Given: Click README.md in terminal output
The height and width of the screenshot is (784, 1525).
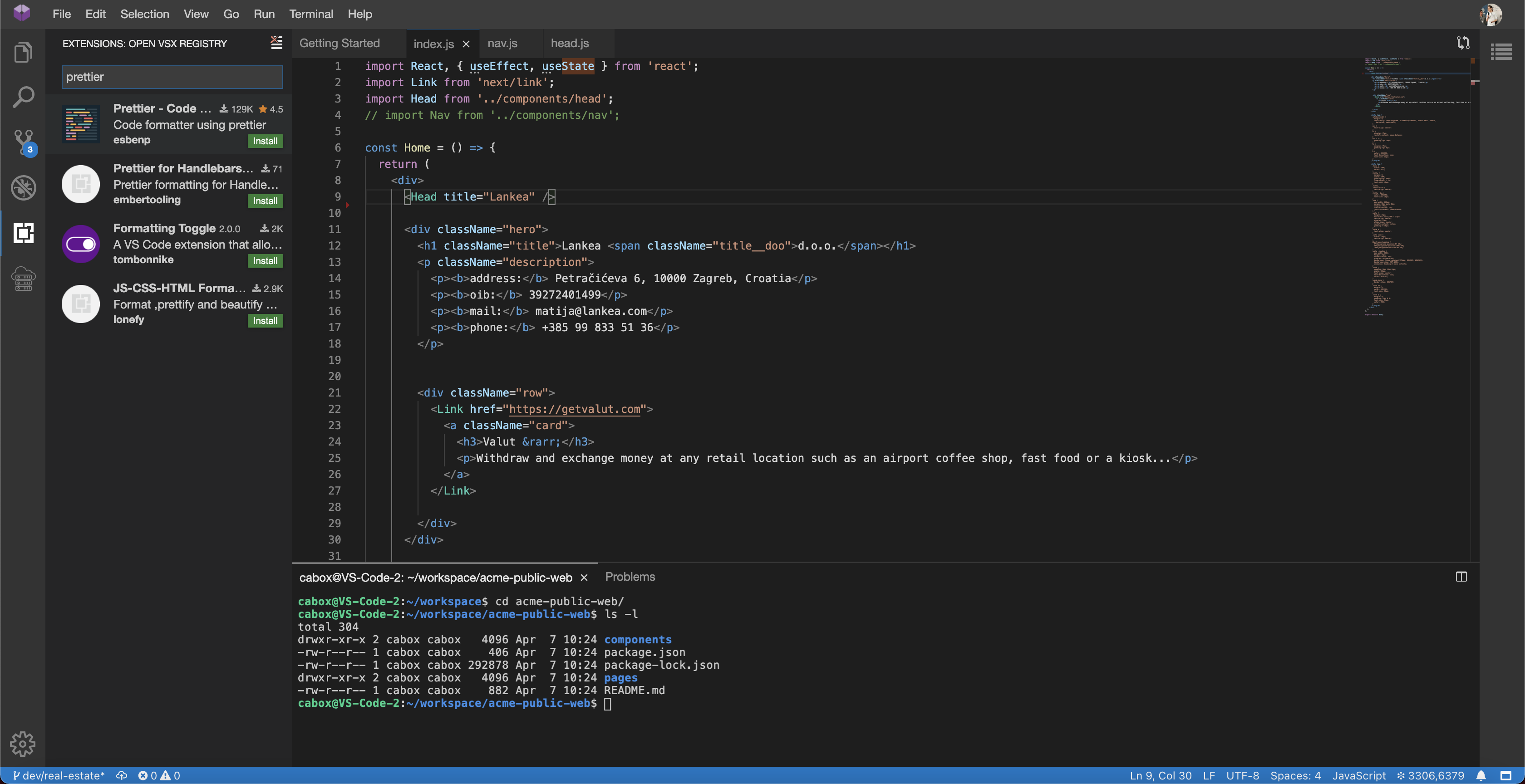Looking at the screenshot, I should tap(634, 691).
